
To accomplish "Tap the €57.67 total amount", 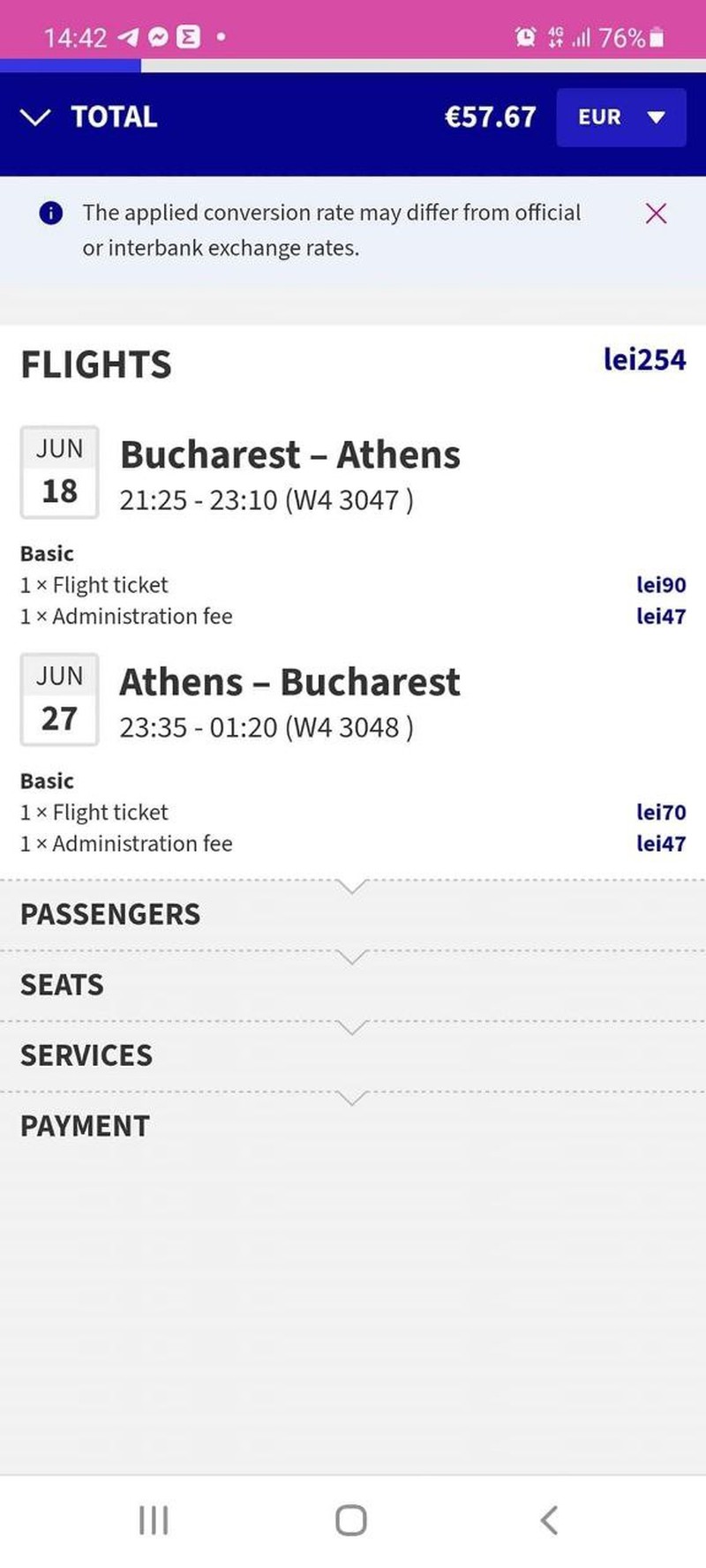I will click(491, 117).
